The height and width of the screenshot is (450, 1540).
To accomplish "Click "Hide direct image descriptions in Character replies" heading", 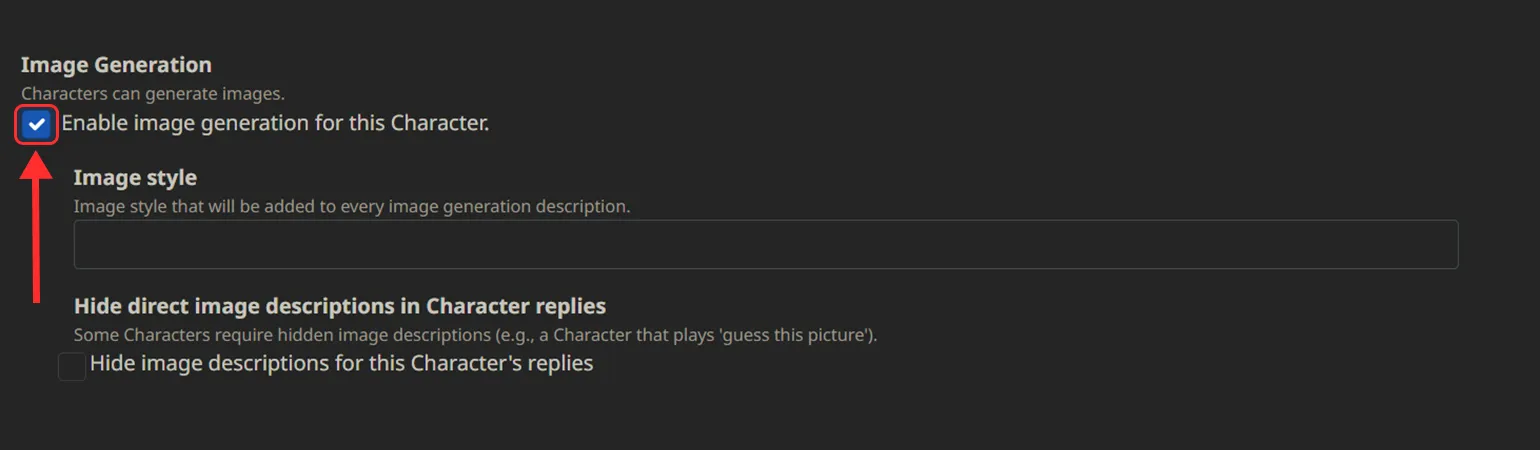I will [340, 305].
